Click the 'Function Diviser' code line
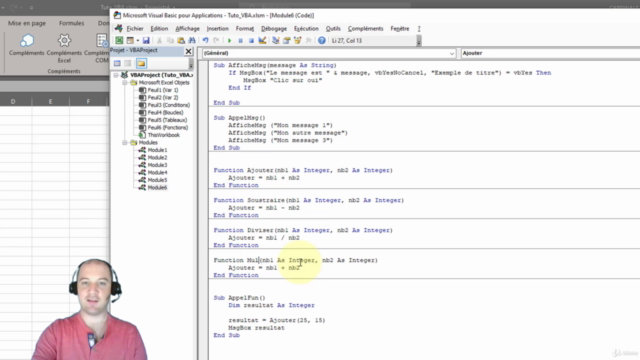The width and height of the screenshot is (640, 360). pos(303,230)
